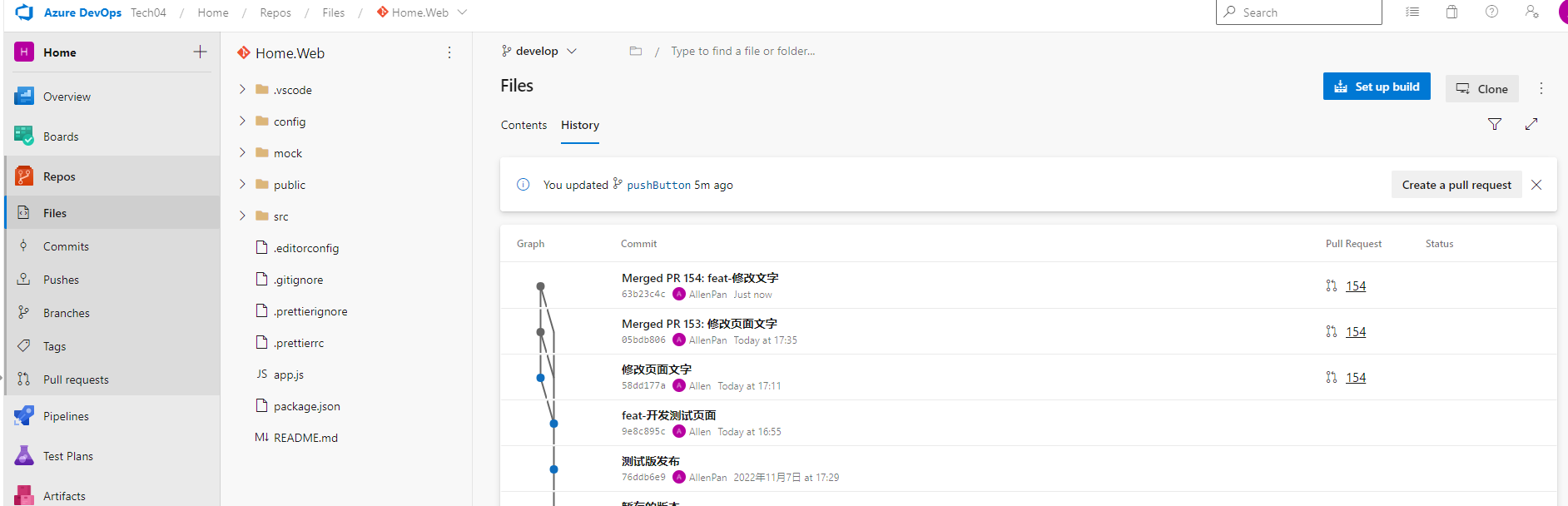Click the header Search box

coord(1298,12)
